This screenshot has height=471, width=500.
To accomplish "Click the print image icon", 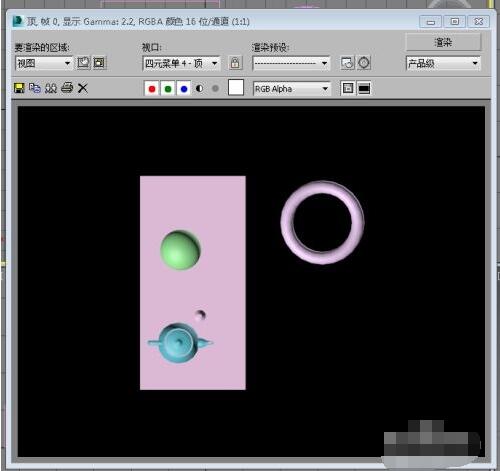I will tap(67, 88).
